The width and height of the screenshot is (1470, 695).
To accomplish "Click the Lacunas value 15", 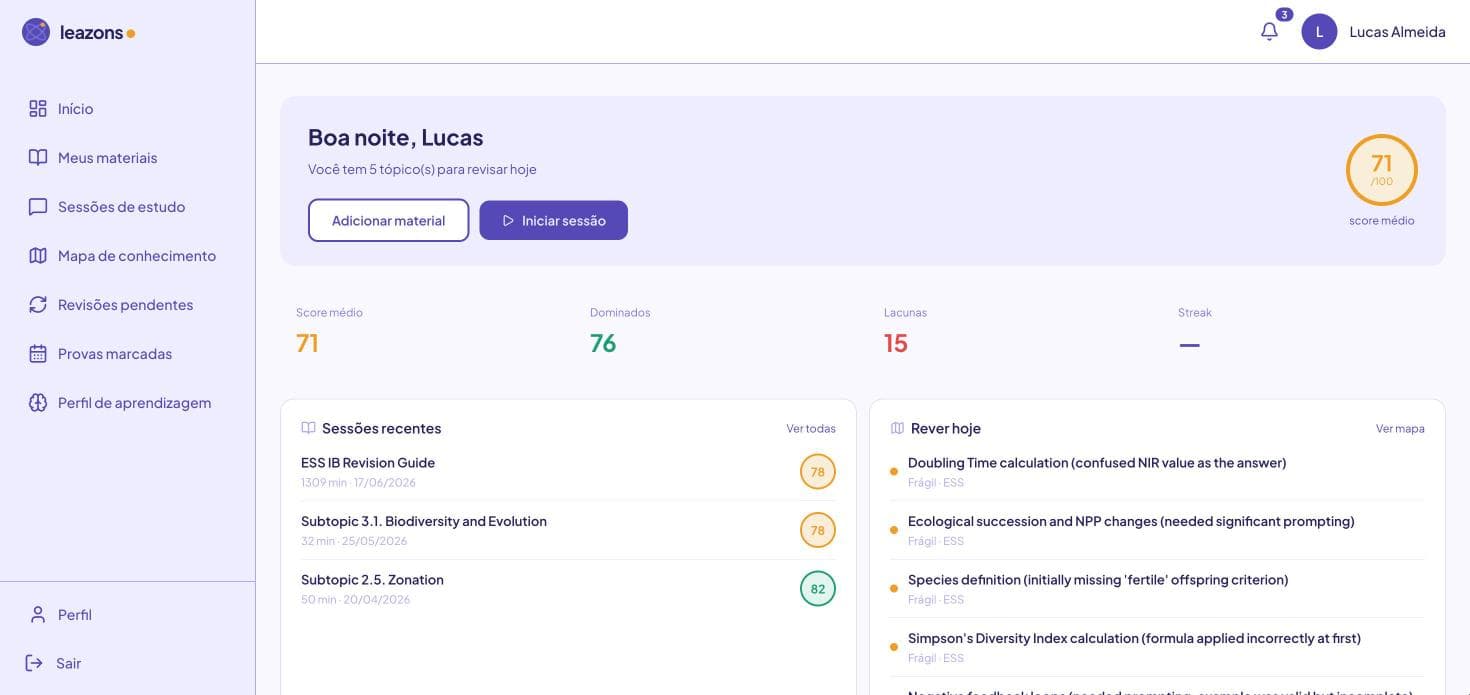I will (x=896, y=343).
